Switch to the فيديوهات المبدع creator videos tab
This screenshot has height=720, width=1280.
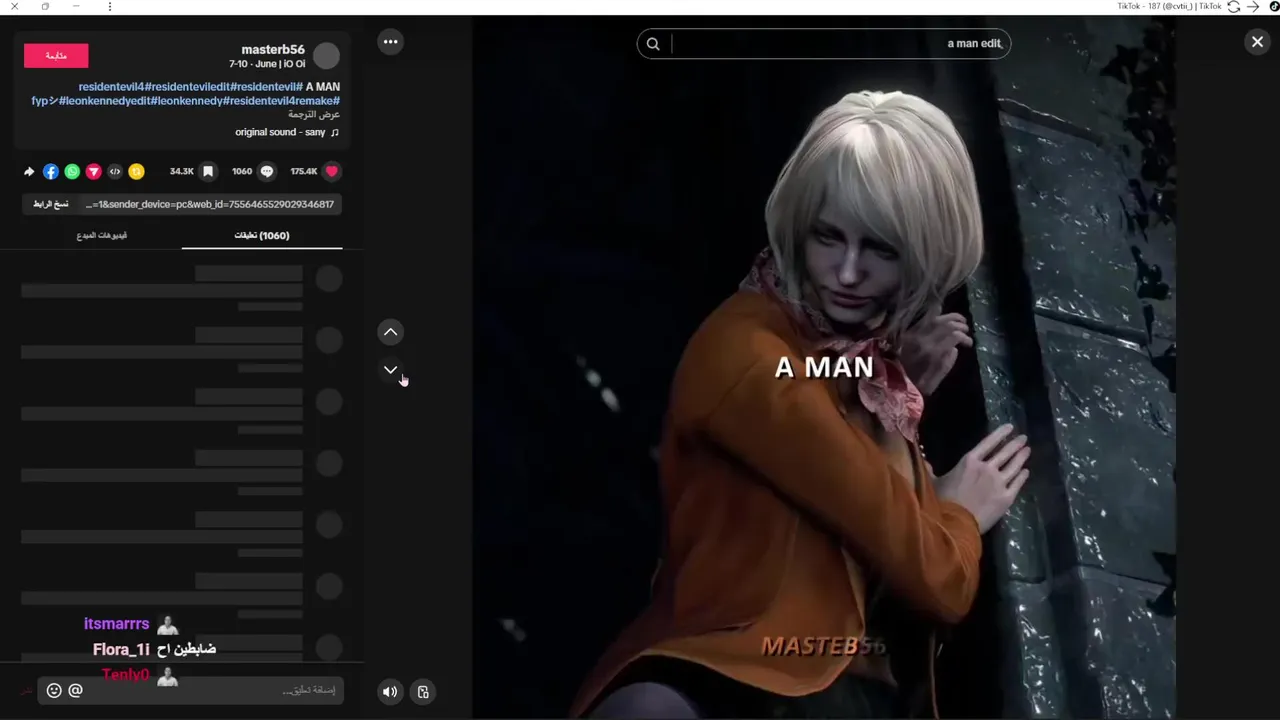(102, 236)
